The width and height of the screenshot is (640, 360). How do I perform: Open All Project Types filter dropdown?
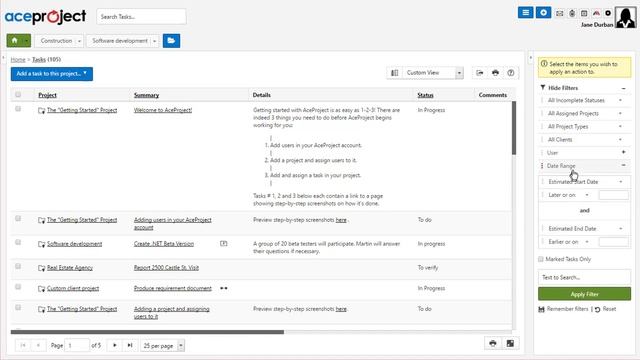coord(584,127)
